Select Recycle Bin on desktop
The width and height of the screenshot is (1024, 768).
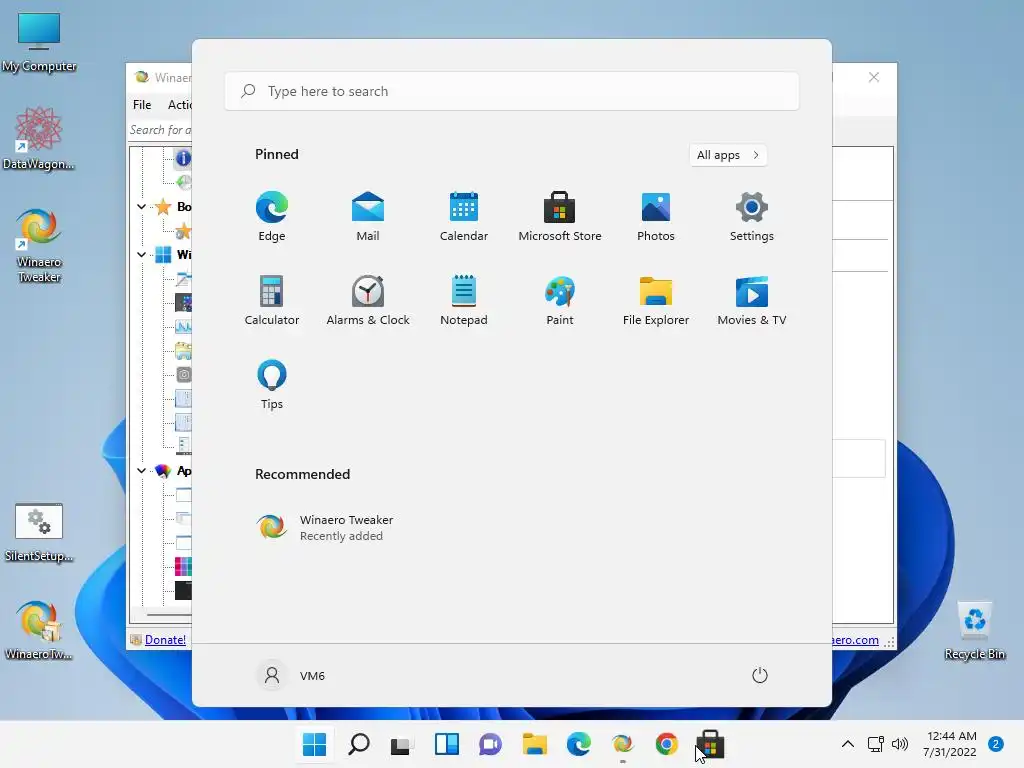coord(974,630)
